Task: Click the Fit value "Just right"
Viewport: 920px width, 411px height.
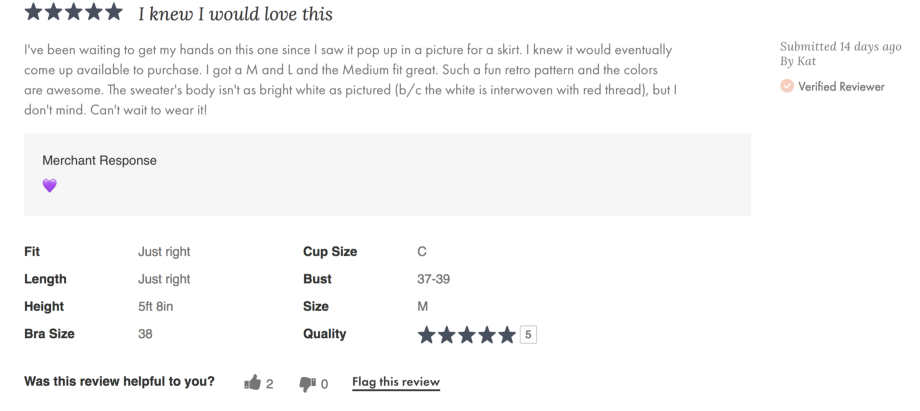Action: point(164,252)
